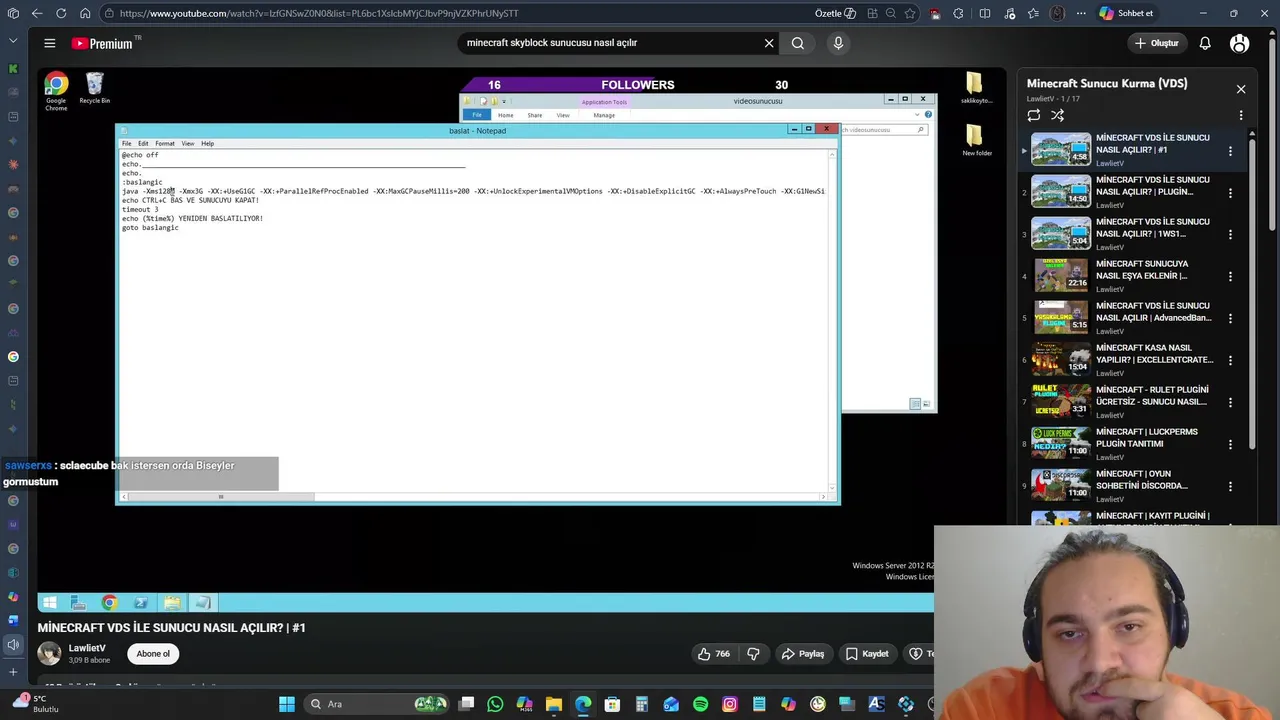1280x720 pixels.
Task: Open WhatsApp from the taskbar
Action: (495, 704)
